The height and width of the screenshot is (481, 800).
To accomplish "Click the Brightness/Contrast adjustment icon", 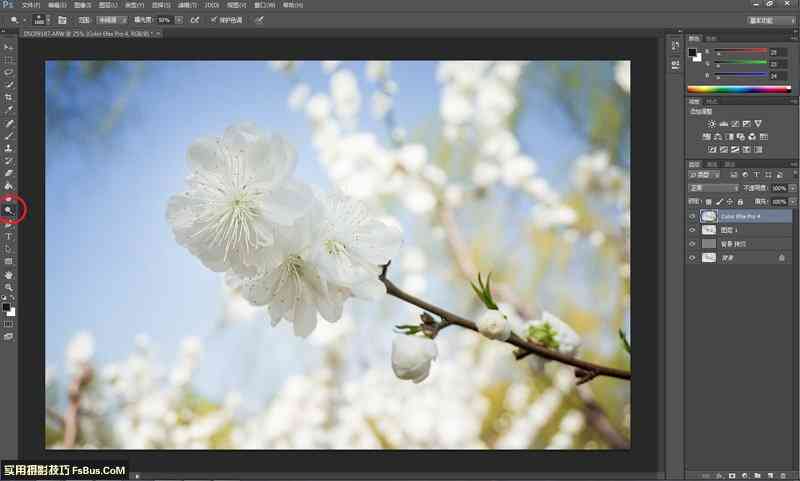I will pos(712,123).
